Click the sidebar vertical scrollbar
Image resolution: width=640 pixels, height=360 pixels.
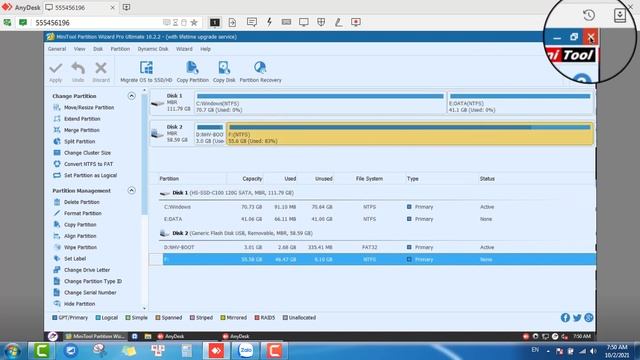point(144,155)
